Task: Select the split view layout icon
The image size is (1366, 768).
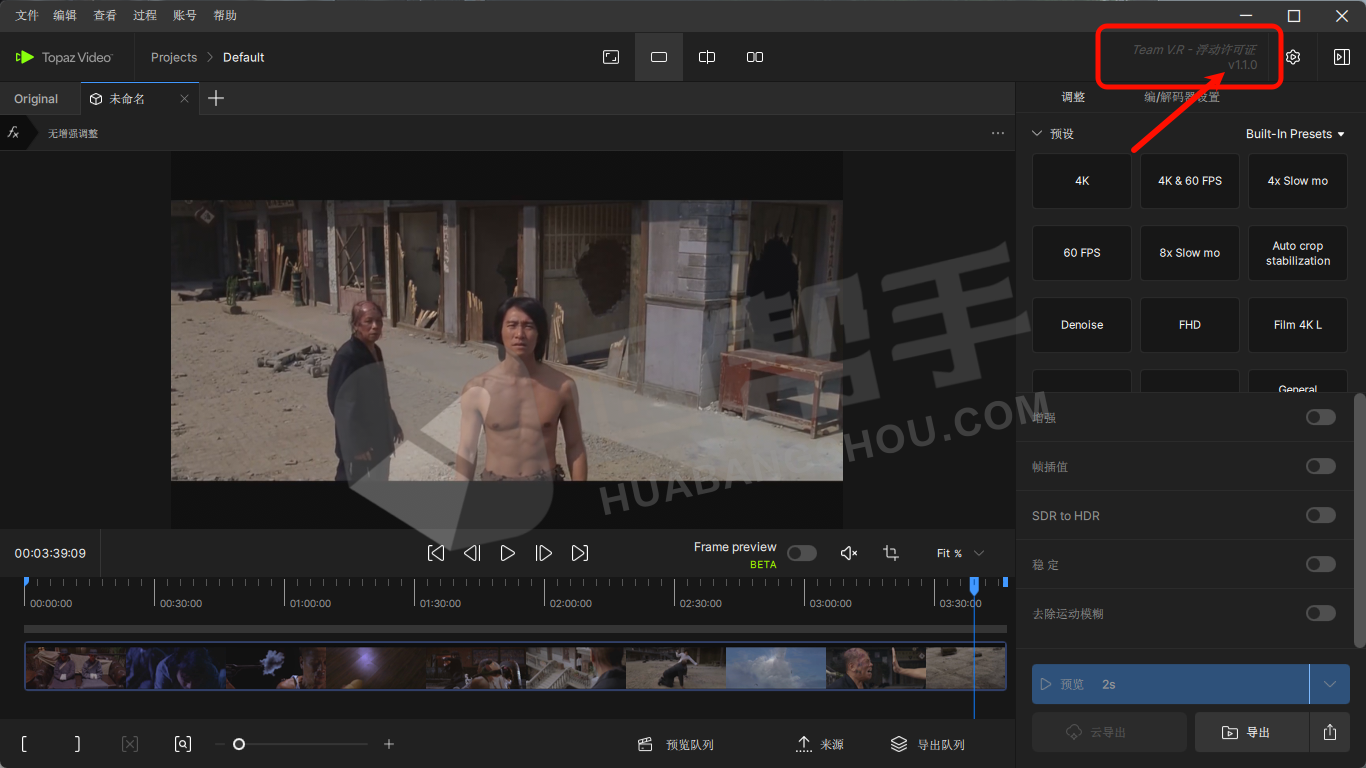Action: point(707,57)
